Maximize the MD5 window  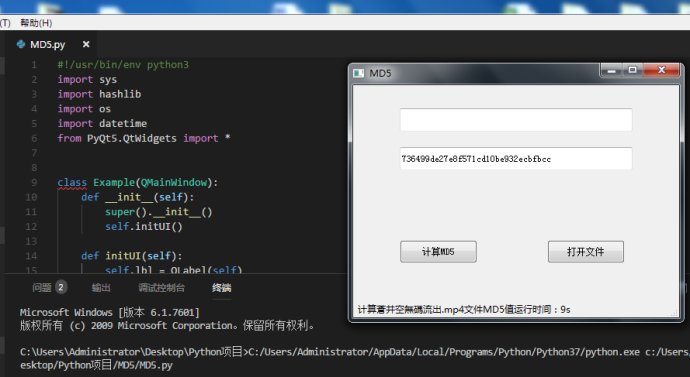(x=632, y=70)
